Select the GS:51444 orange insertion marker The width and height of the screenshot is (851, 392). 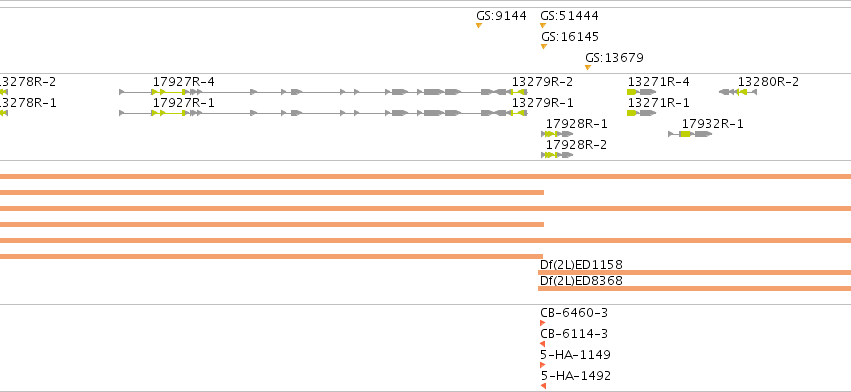point(543,26)
